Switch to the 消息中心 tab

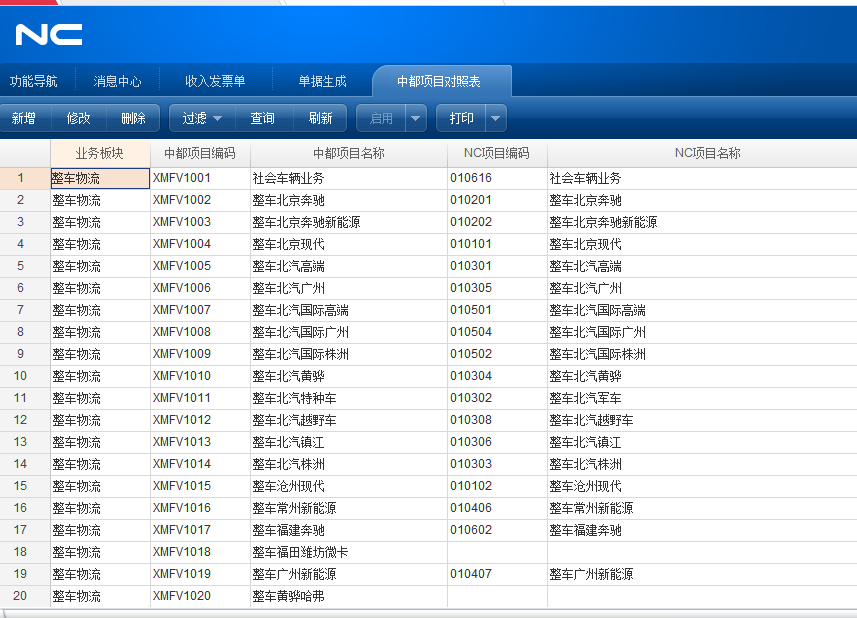click(x=117, y=81)
